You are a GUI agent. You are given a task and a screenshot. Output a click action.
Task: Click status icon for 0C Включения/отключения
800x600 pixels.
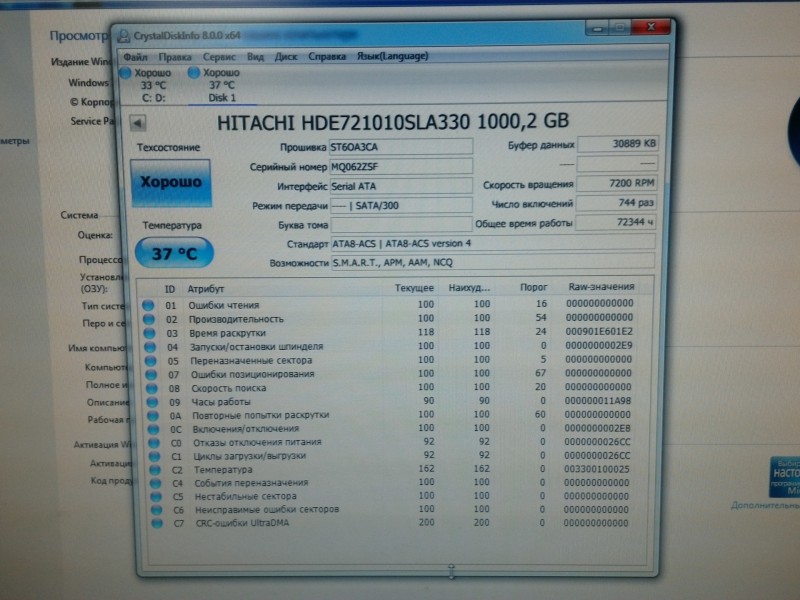pyautogui.click(x=154, y=429)
